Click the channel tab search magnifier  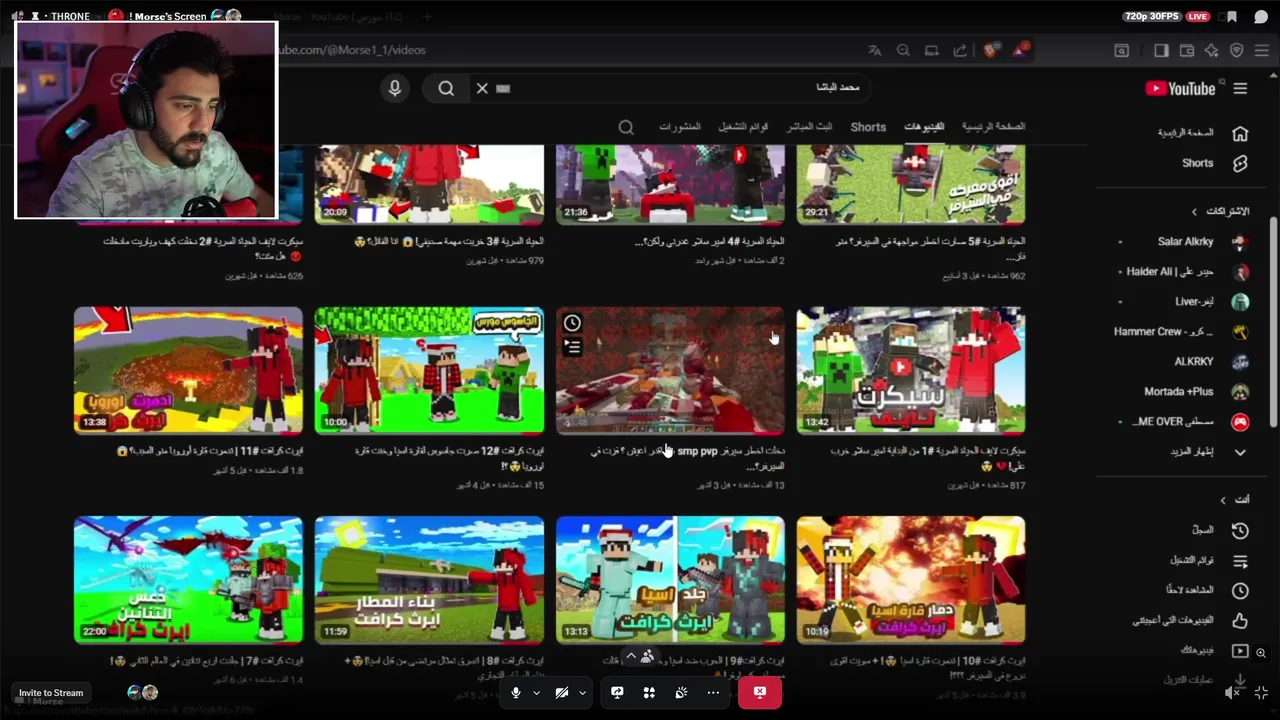click(x=626, y=127)
